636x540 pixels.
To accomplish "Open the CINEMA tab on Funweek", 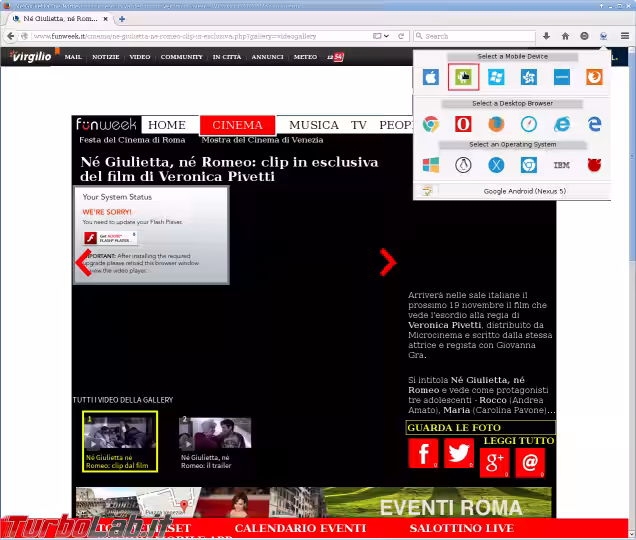I will tap(237, 125).
